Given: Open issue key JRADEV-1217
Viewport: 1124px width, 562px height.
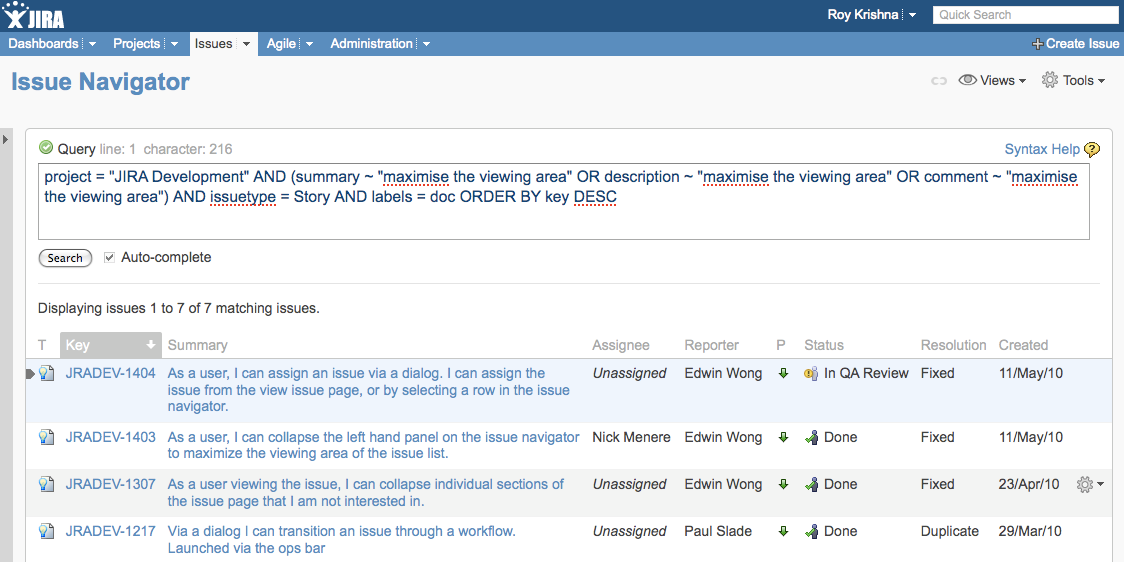Looking at the screenshot, I should coord(110,531).
